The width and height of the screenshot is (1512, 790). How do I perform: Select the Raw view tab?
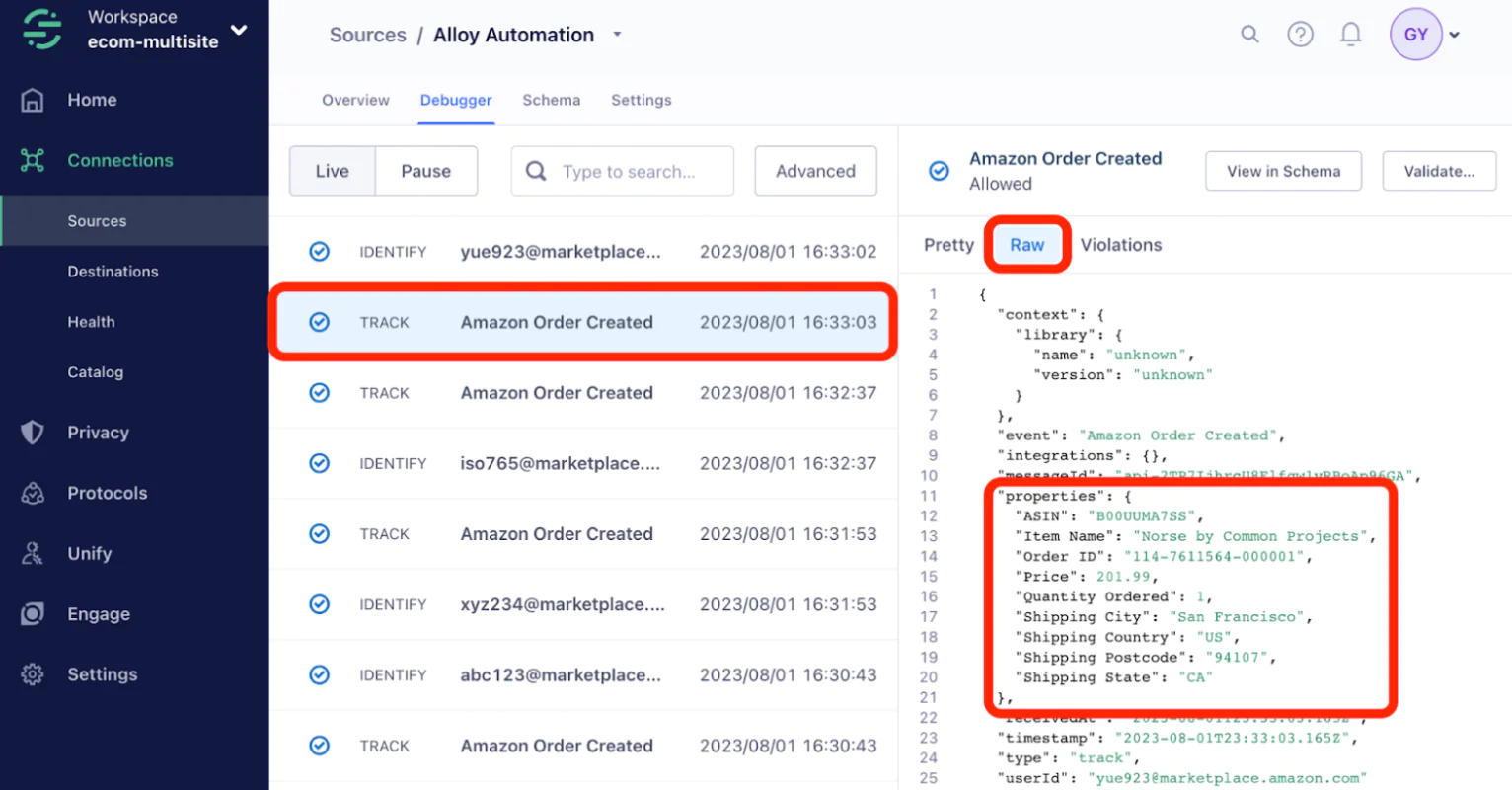(1026, 245)
